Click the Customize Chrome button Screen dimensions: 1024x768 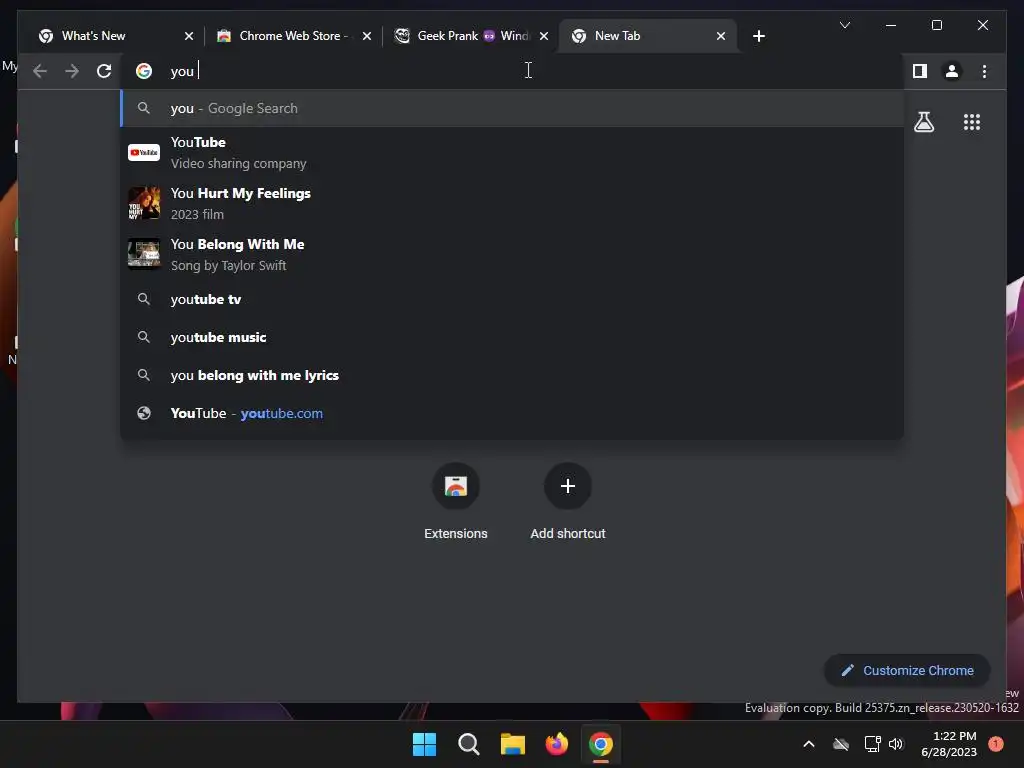coord(907,671)
